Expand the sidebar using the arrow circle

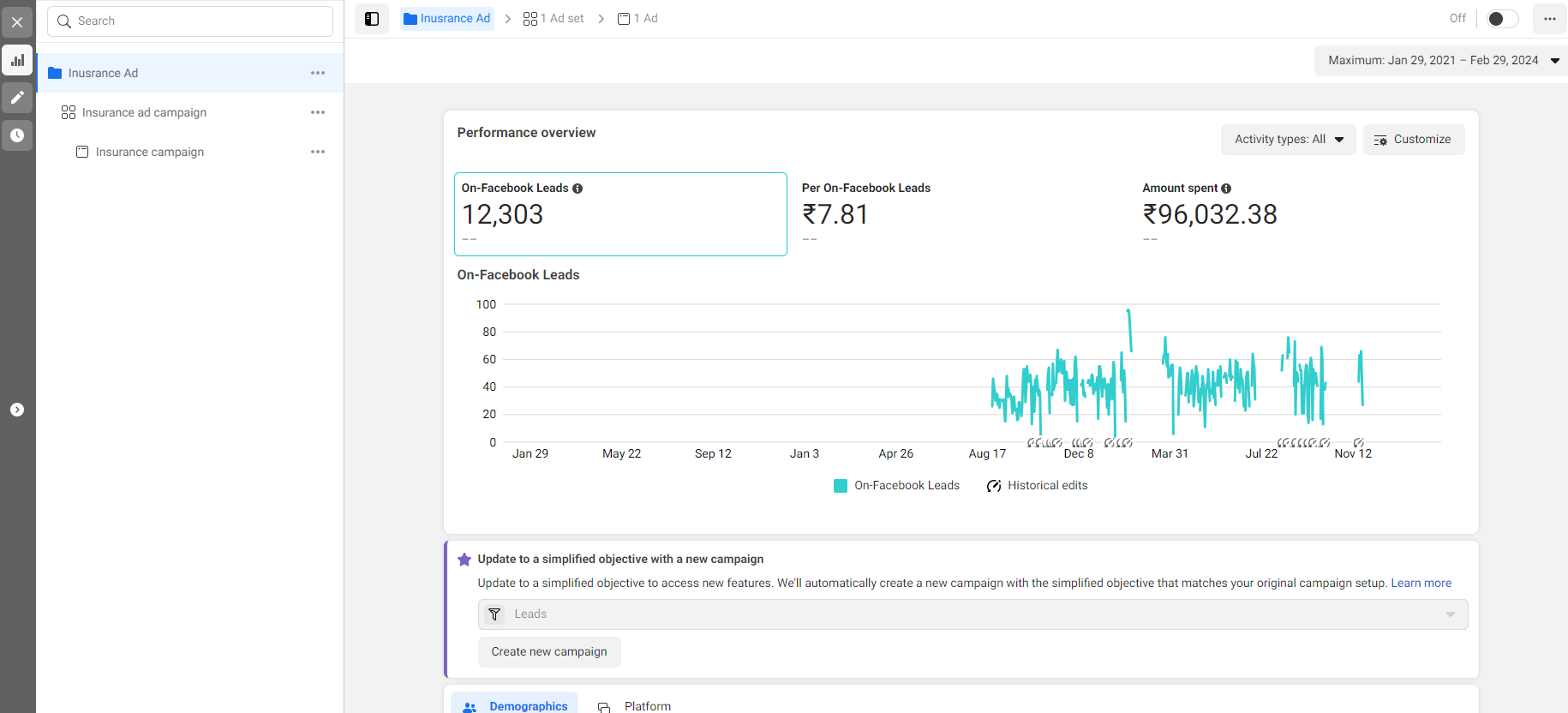click(17, 410)
